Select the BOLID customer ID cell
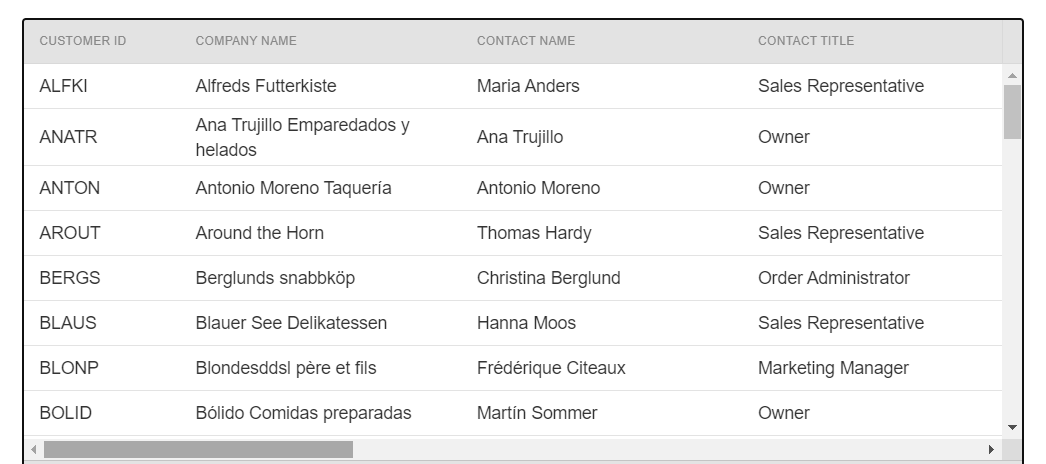The image size is (1046, 464). [x=66, y=413]
